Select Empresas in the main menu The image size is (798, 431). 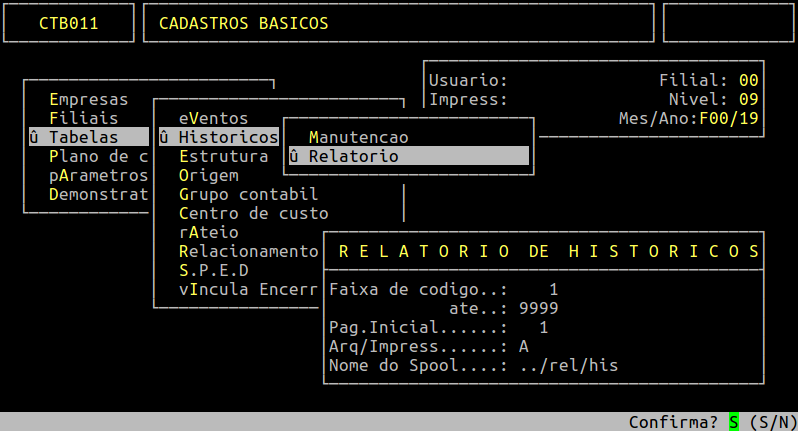click(x=89, y=99)
